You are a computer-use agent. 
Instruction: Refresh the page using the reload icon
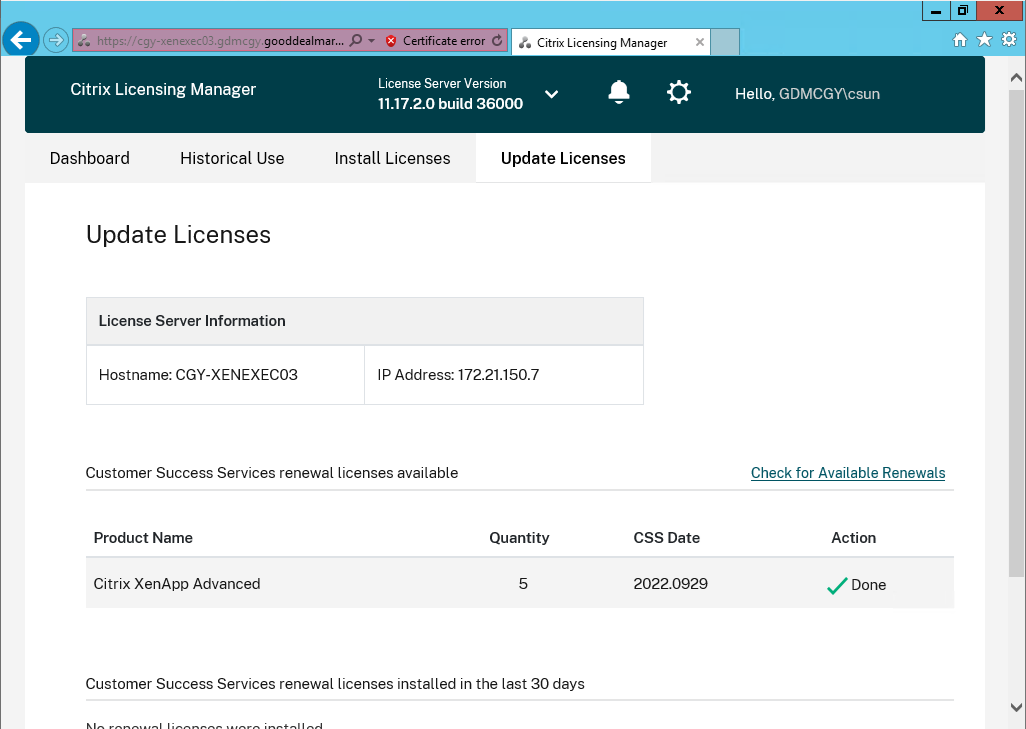click(x=498, y=41)
